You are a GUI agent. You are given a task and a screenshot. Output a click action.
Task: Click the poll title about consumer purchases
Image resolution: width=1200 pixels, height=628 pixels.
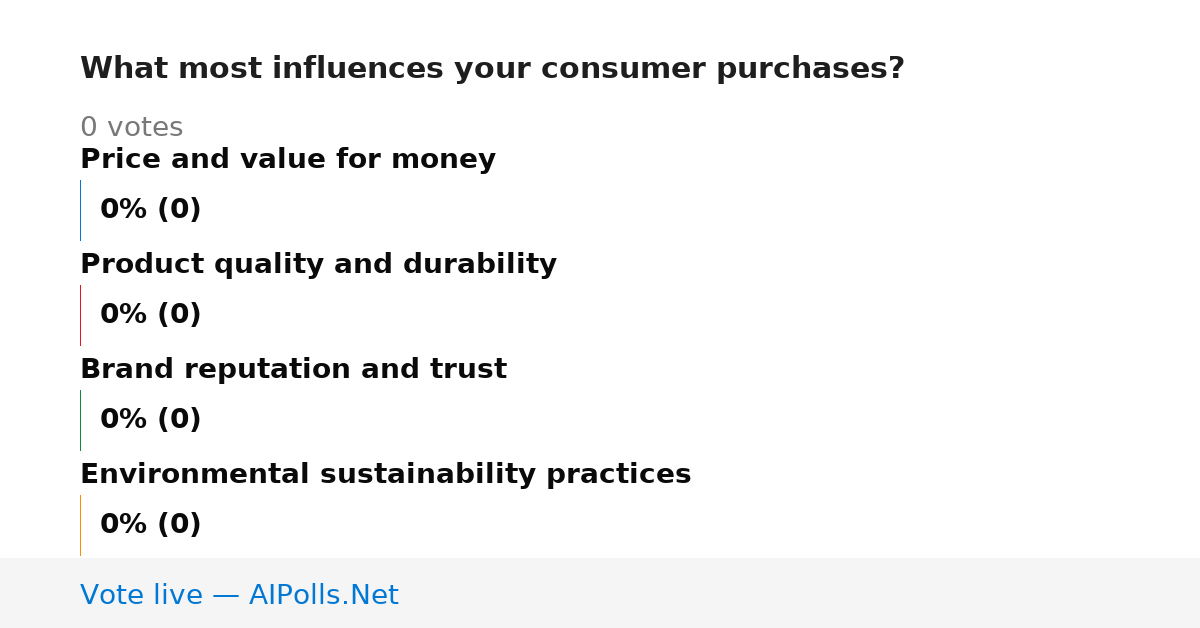pos(492,69)
